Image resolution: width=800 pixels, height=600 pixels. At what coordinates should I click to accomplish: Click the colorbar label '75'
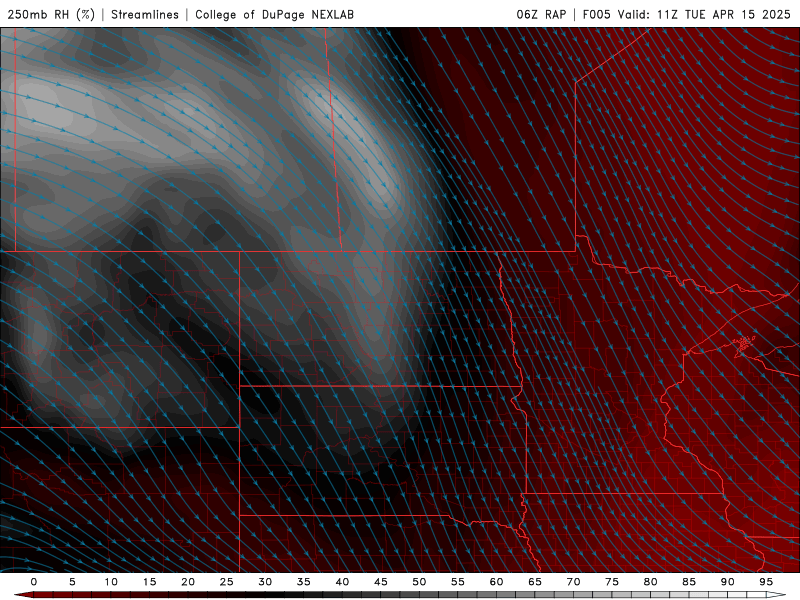(x=612, y=582)
